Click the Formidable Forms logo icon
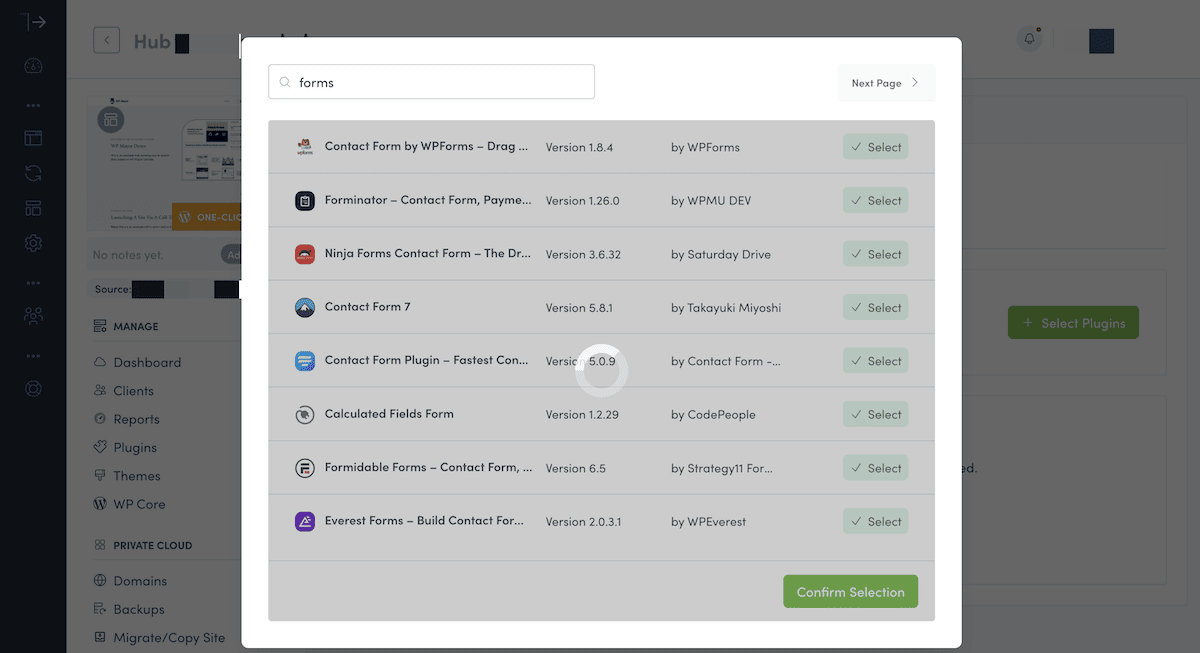 tap(305, 468)
